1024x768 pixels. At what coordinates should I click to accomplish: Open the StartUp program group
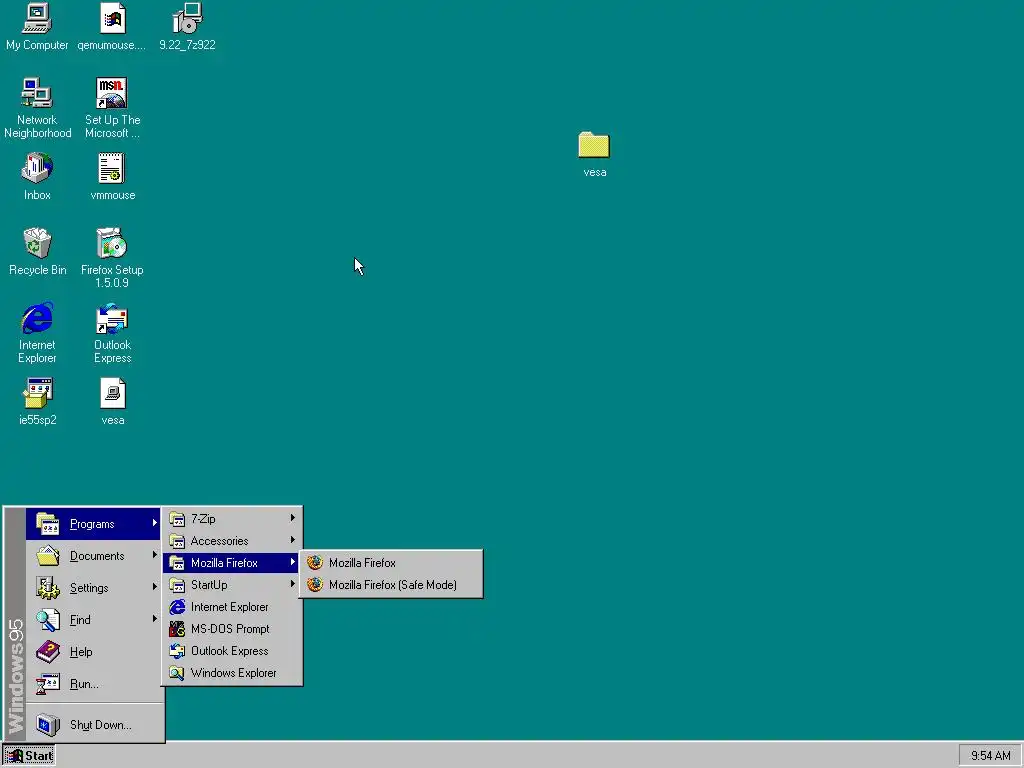click(x=232, y=584)
